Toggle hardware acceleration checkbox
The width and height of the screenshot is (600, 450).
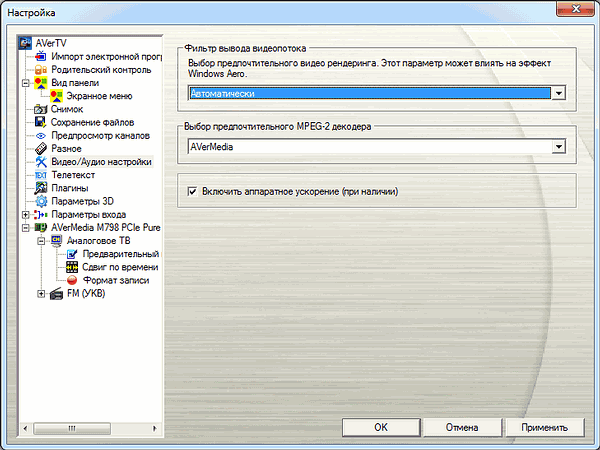click(x=192, y=191)
